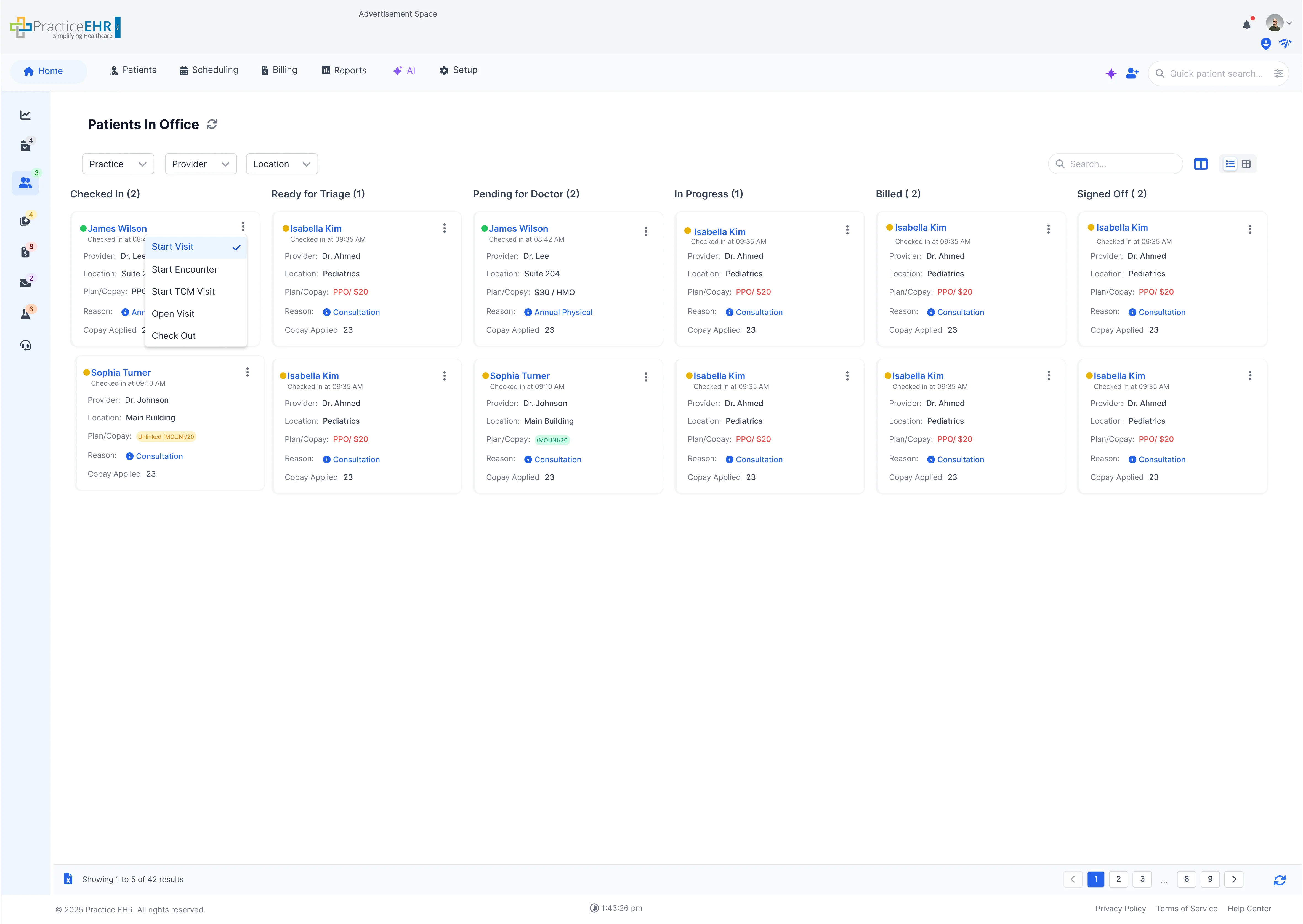This screenshot has height=924, width=1303.
Task: Choose Check Out menu option
Action: click(174, 336)
